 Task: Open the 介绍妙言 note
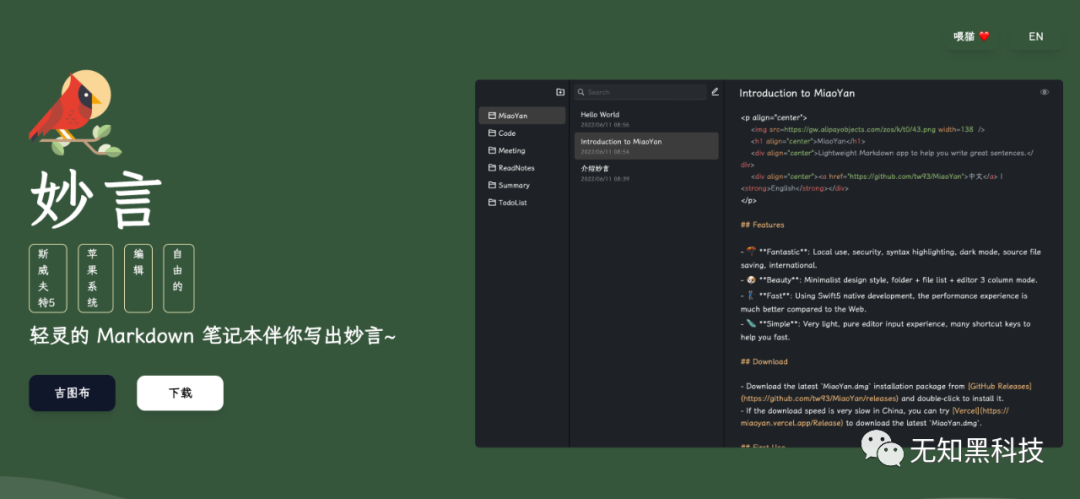click(x=646, y=173)
